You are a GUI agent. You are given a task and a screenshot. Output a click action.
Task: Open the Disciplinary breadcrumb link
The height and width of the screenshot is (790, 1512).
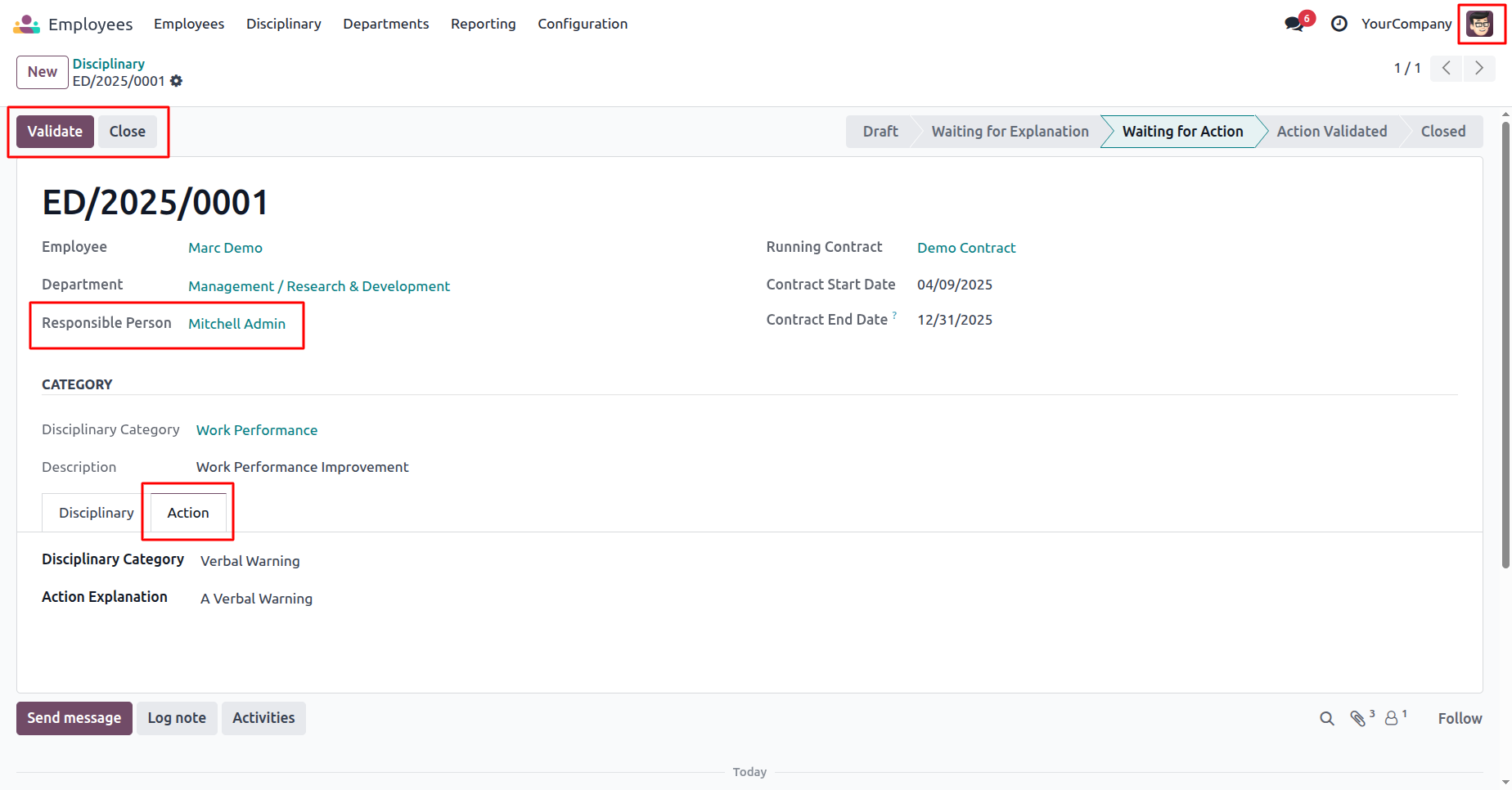[109, 64]
